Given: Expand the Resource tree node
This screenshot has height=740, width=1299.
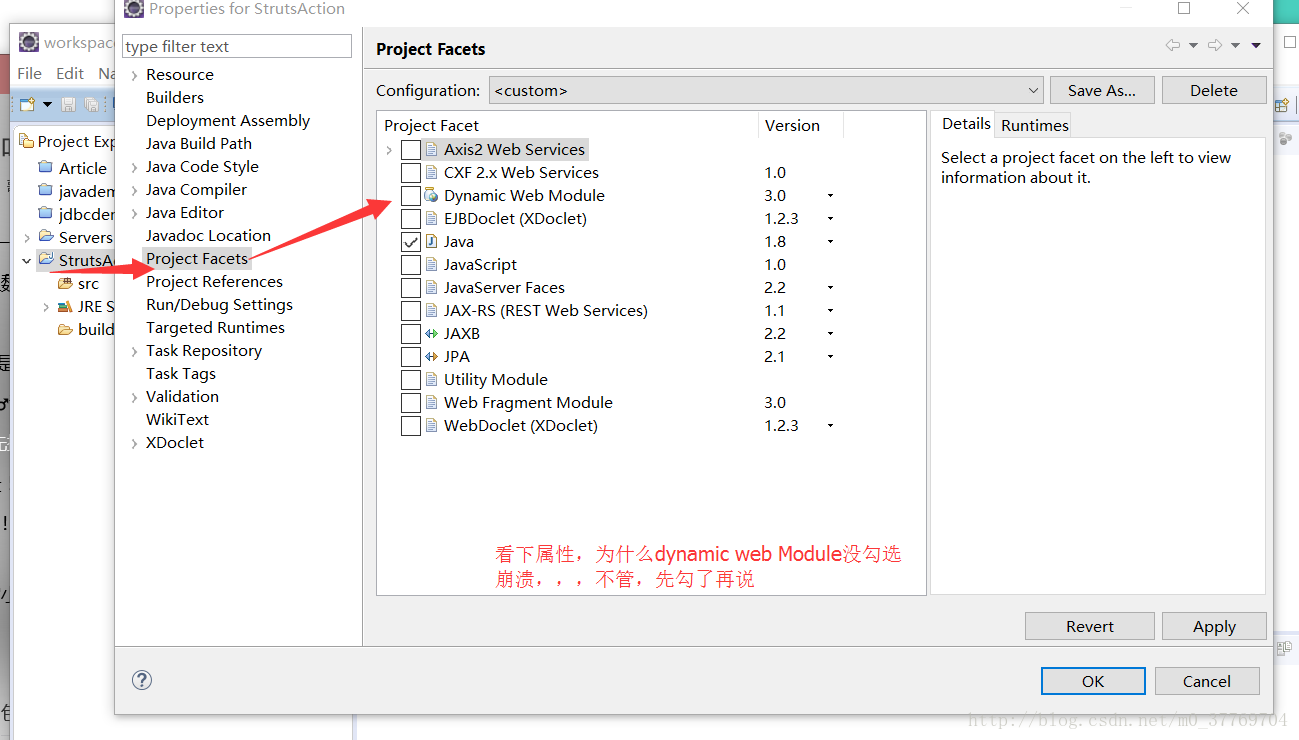Looking at the screenshot, I should 135,75.
